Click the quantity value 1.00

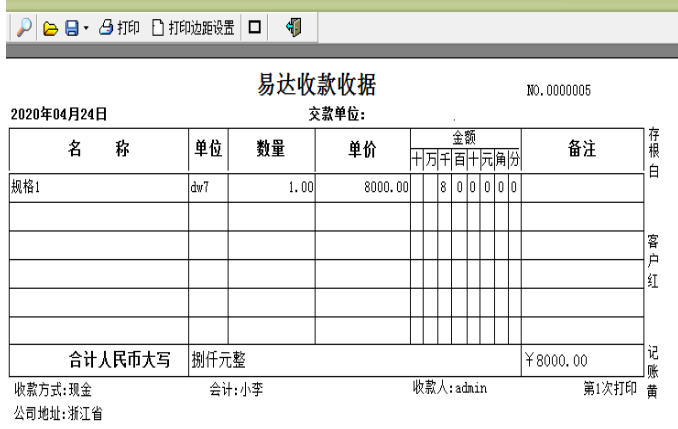coord(301,188)
